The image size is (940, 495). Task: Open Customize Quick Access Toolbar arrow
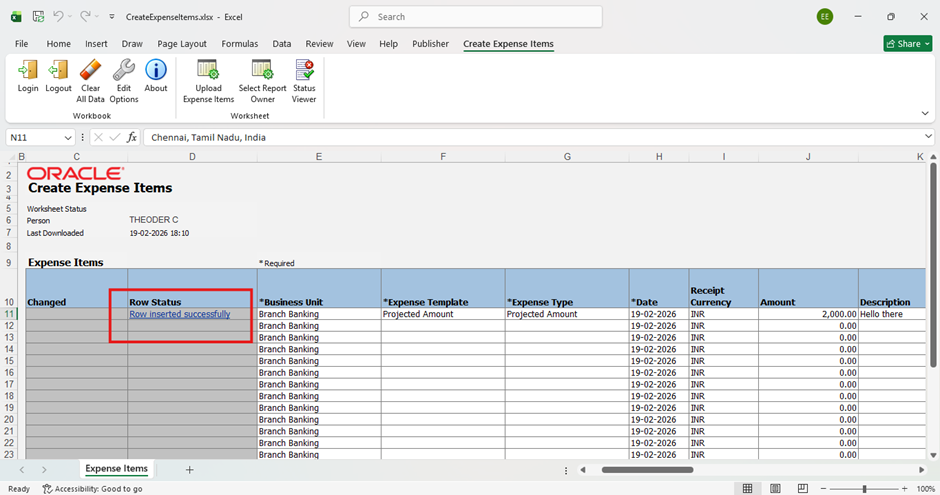112,17
